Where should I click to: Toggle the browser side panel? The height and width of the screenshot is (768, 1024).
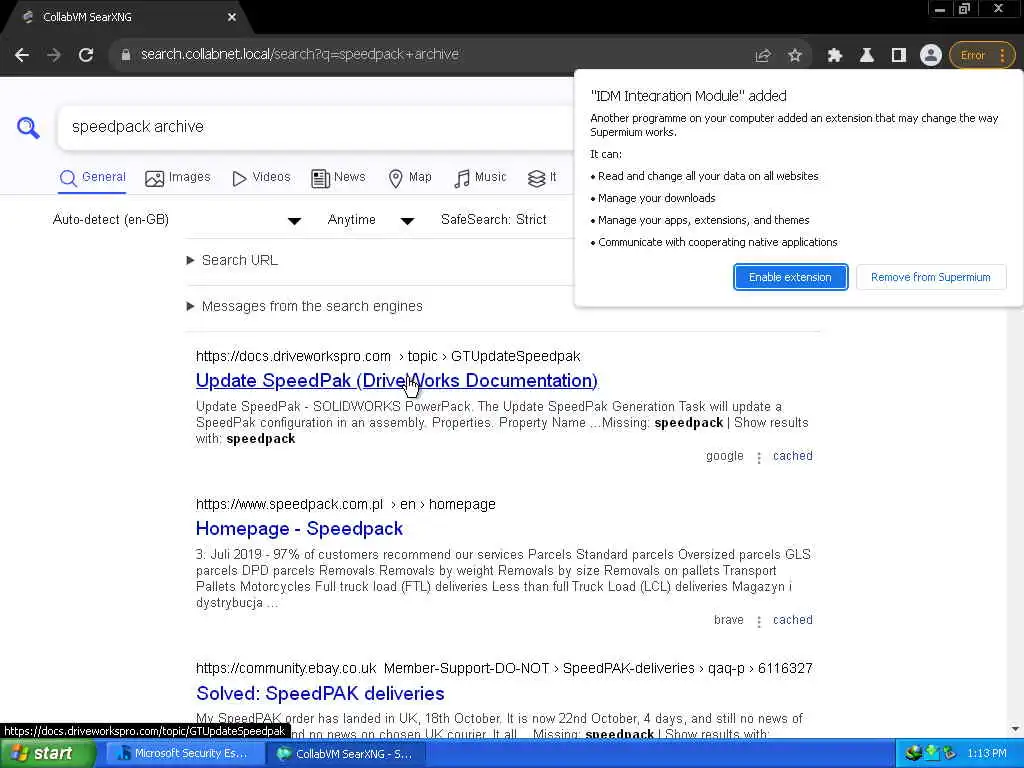tap(899, 56)
